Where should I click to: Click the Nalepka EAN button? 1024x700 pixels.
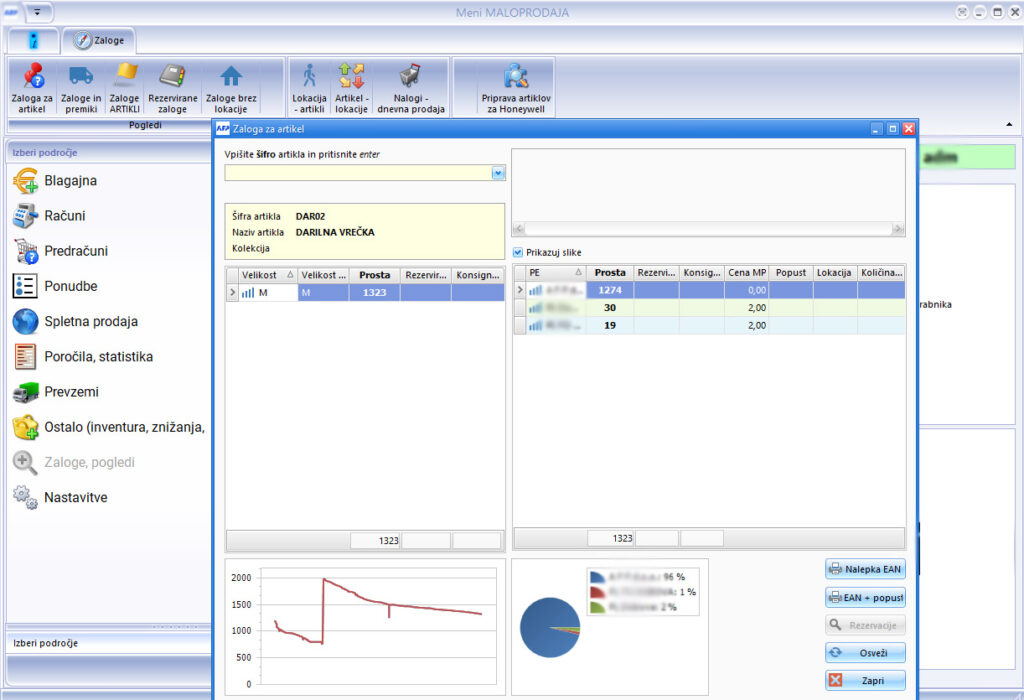864,569
